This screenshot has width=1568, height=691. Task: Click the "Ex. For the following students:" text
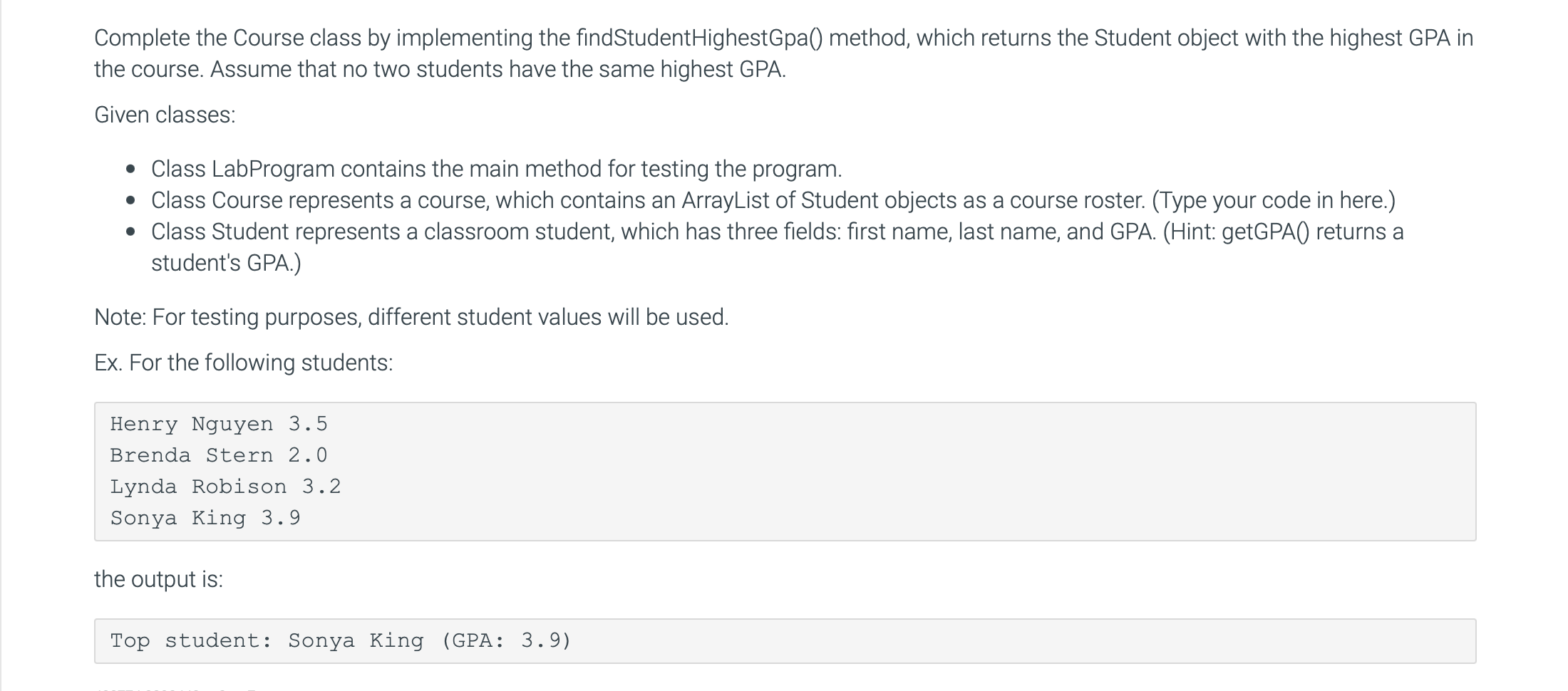[x=243, y=363]
